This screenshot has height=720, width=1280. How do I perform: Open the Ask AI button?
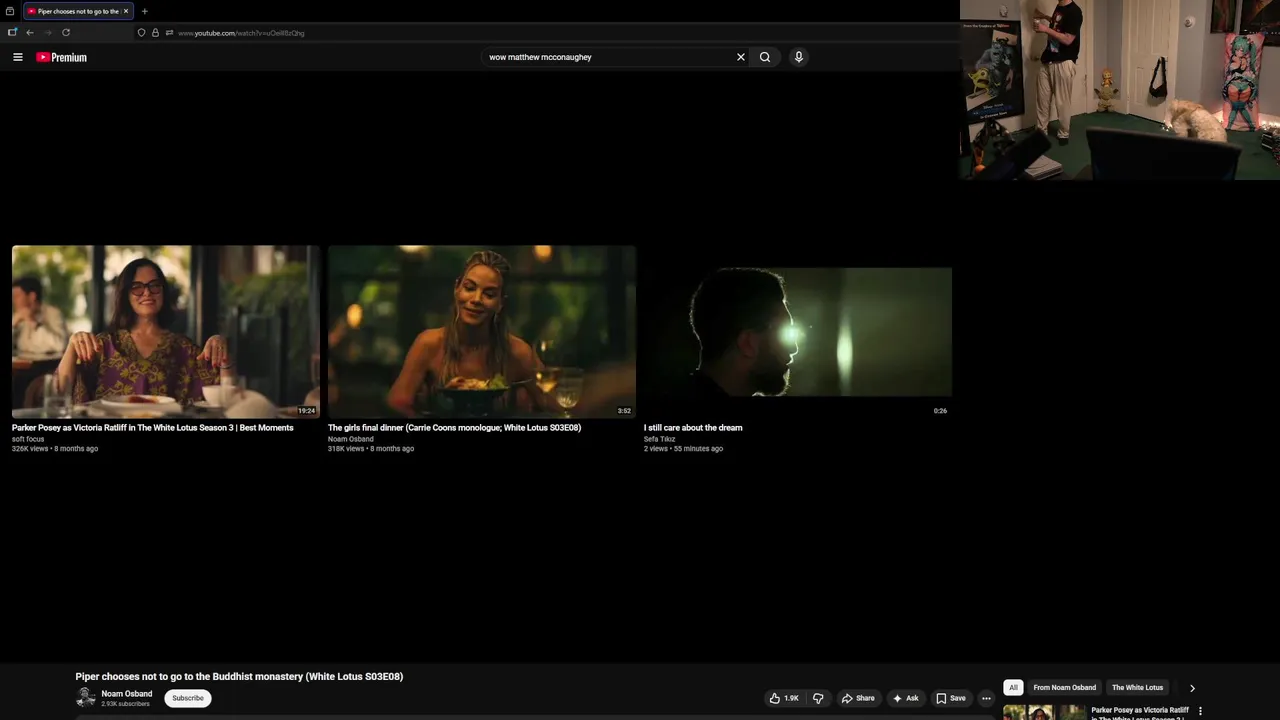click(906, 698)
